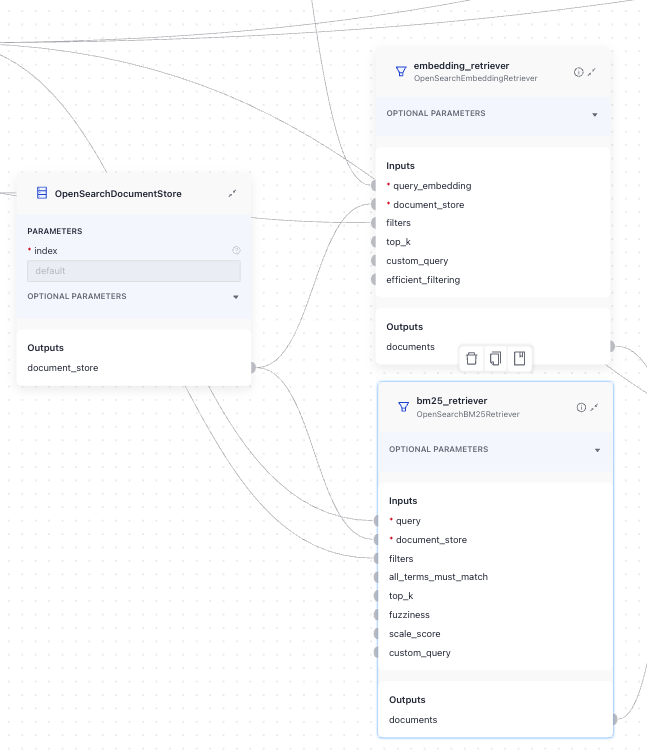Click the query_embedding input port

tap(374, 185)
